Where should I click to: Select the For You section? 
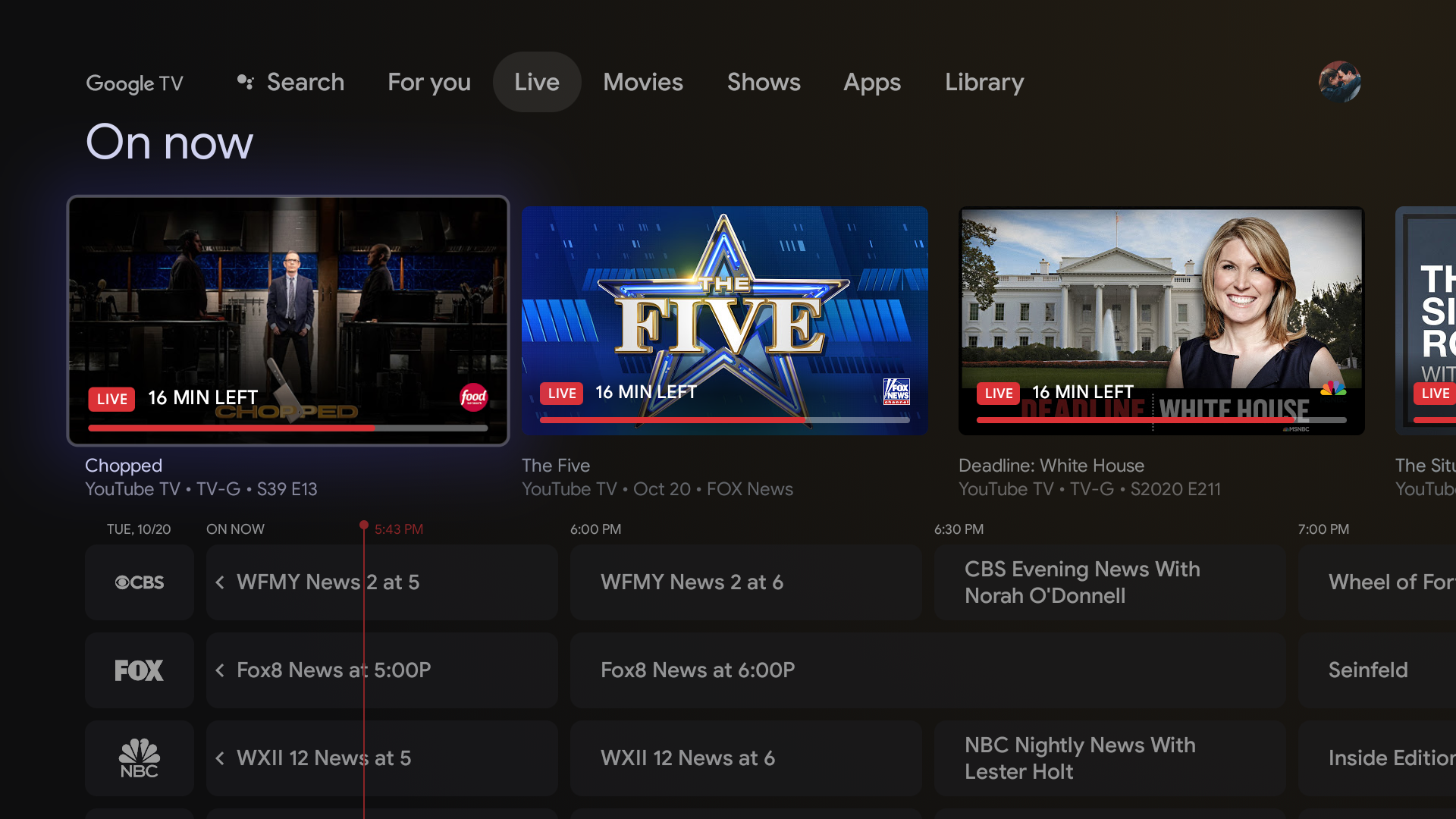pos(429,82)
